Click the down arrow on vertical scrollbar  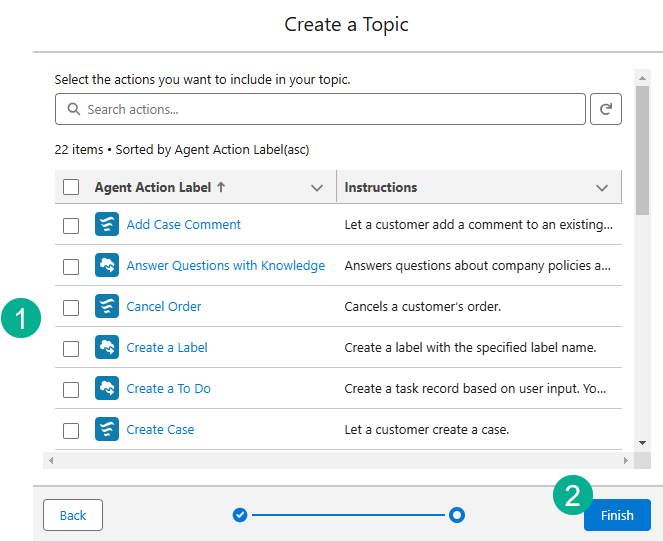pos(643,442)
